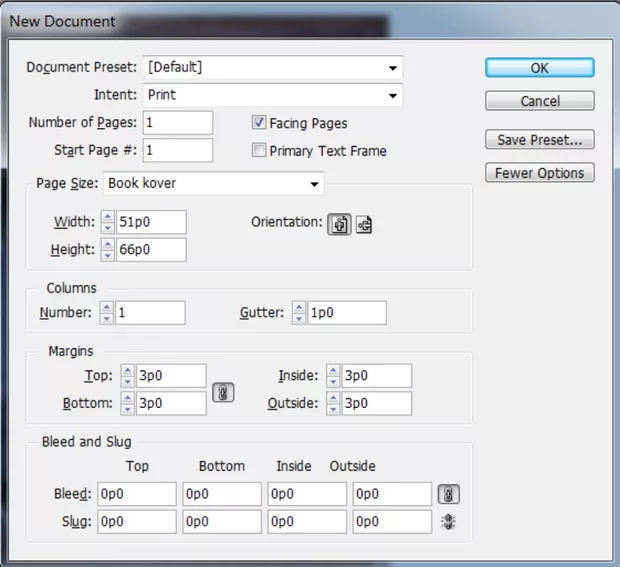
Task: Click Save Preset button
Action: click(540, 140)
